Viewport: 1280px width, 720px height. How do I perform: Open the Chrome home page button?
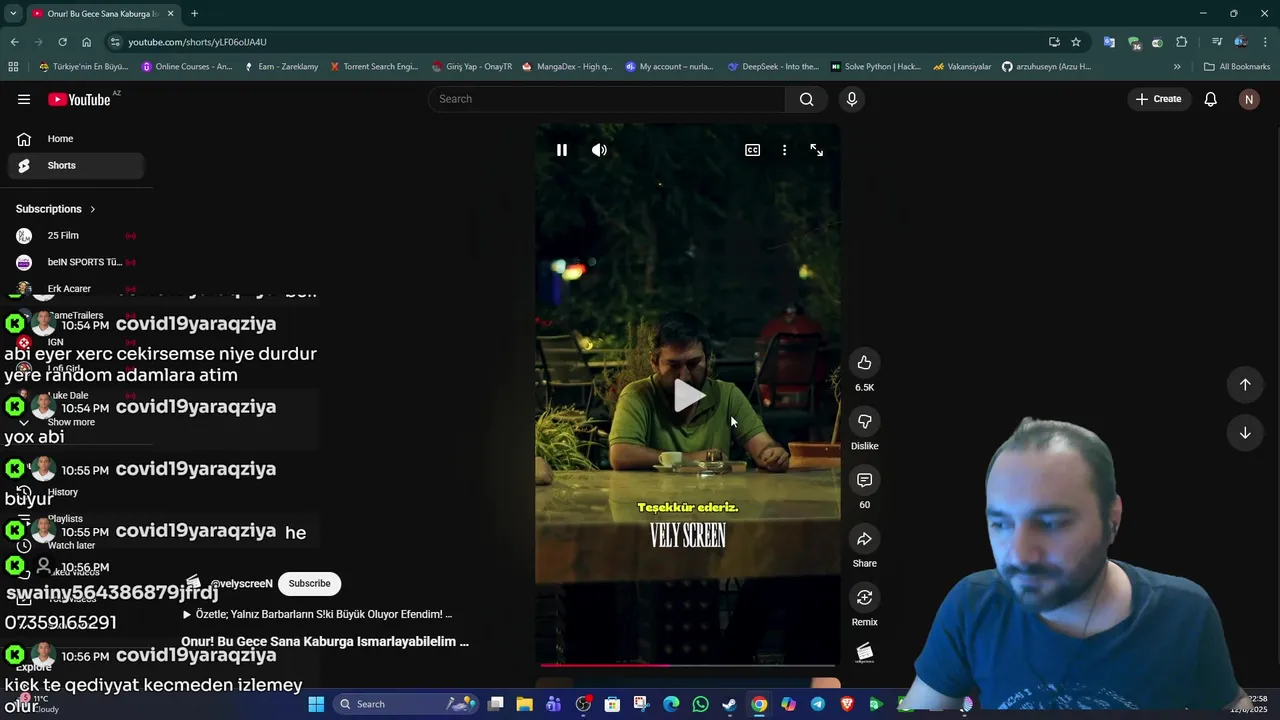pos(86,42)
